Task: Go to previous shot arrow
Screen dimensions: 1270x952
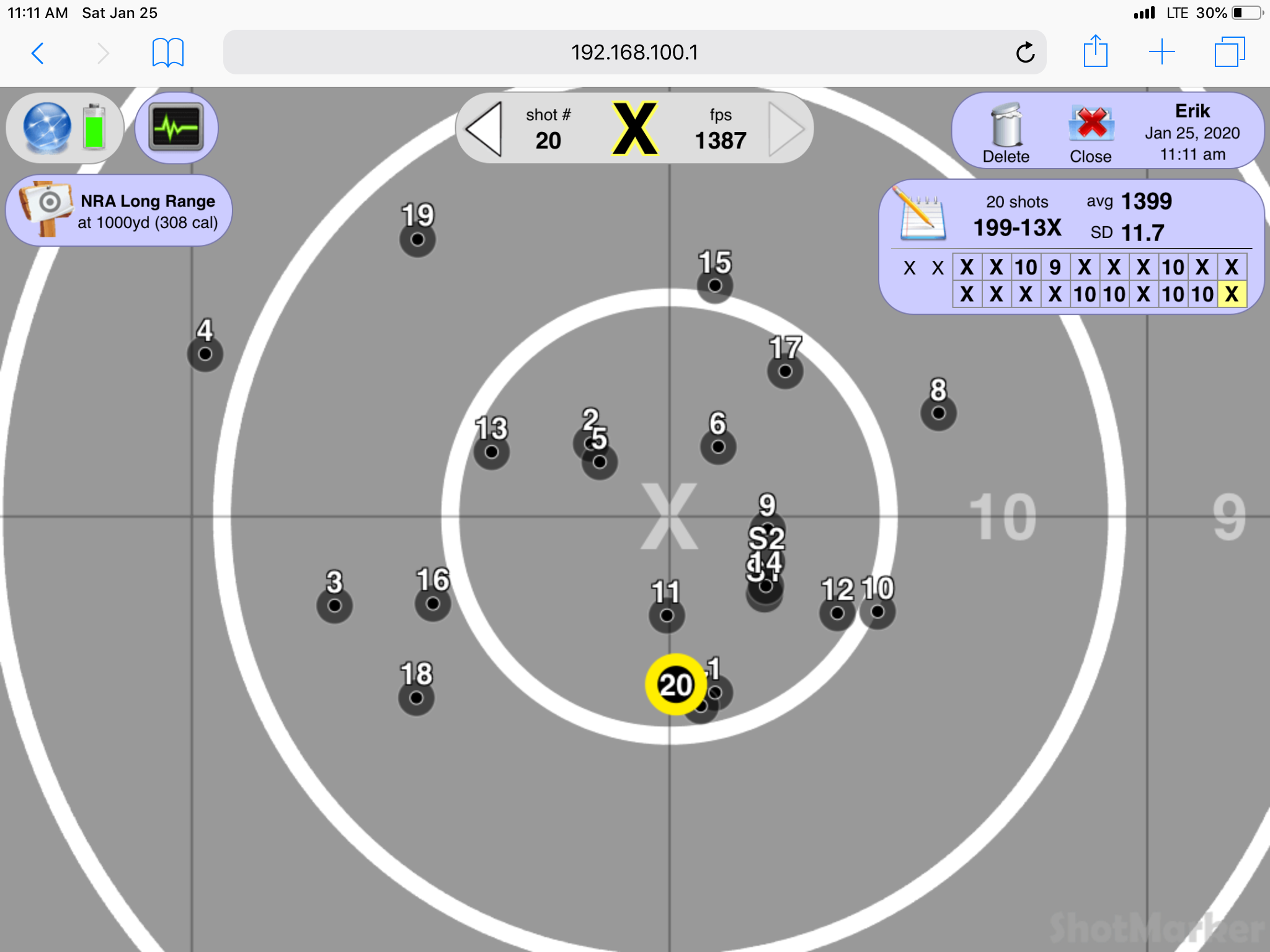Action: click(x=484, y=128)
